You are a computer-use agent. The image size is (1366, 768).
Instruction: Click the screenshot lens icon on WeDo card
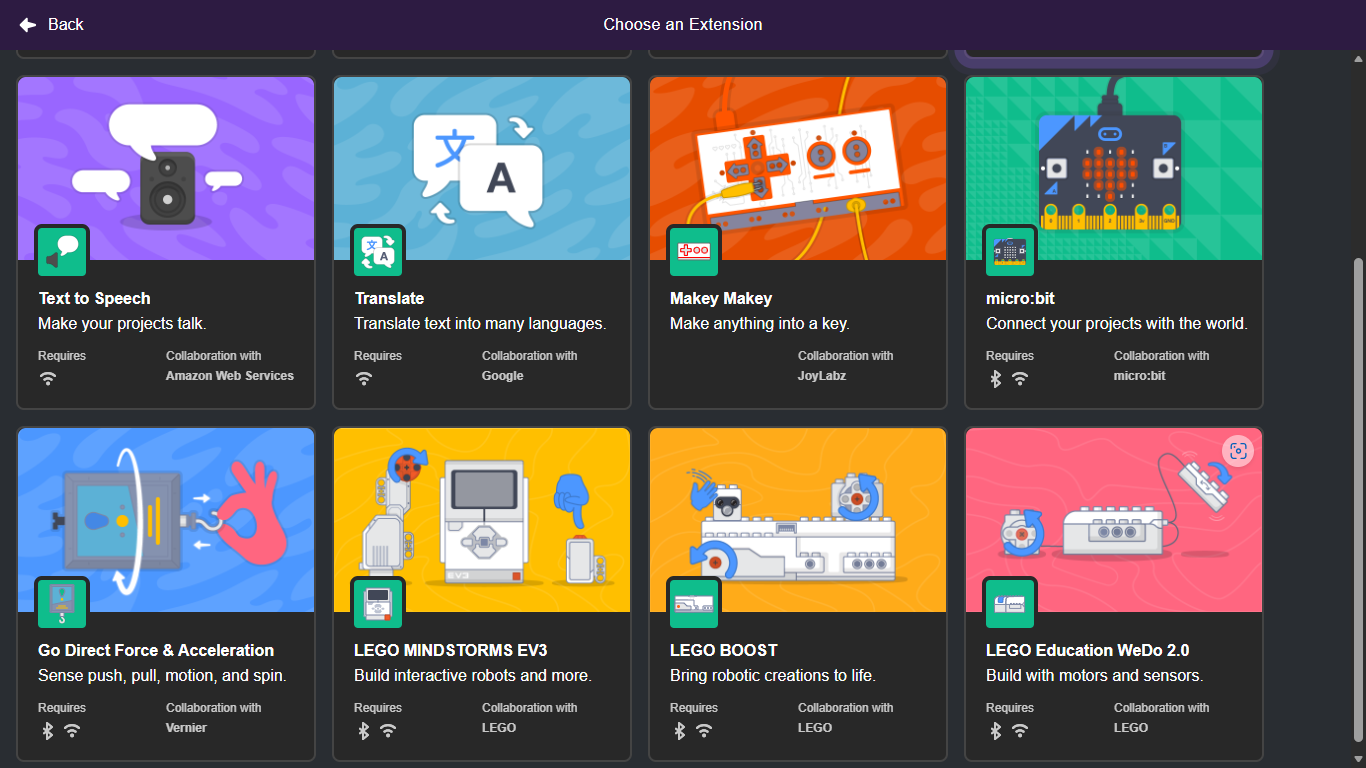[1238, 451]
